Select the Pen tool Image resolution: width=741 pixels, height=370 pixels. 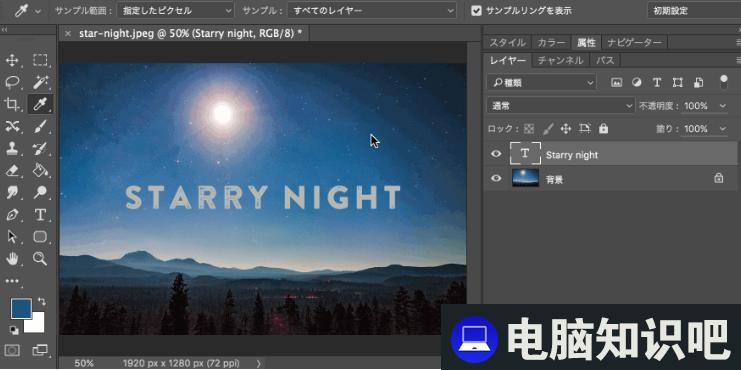pyautogui.click(x=12, y=215)
